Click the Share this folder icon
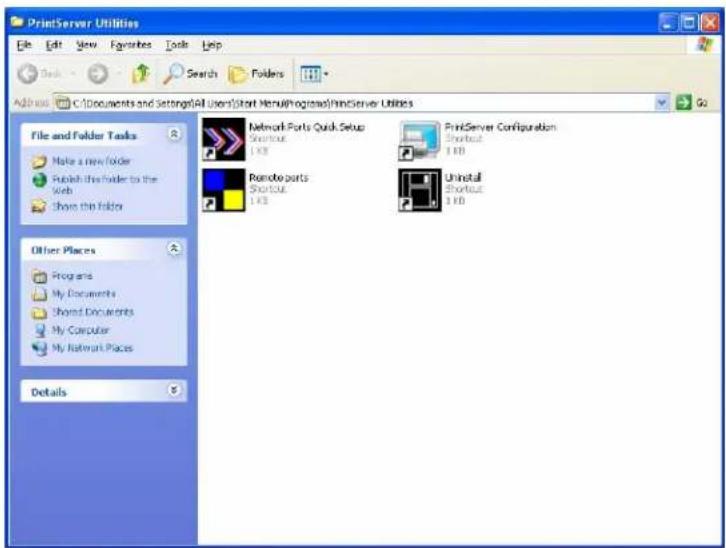The width and height of the screenshot is (726, 548). (39, 206)
